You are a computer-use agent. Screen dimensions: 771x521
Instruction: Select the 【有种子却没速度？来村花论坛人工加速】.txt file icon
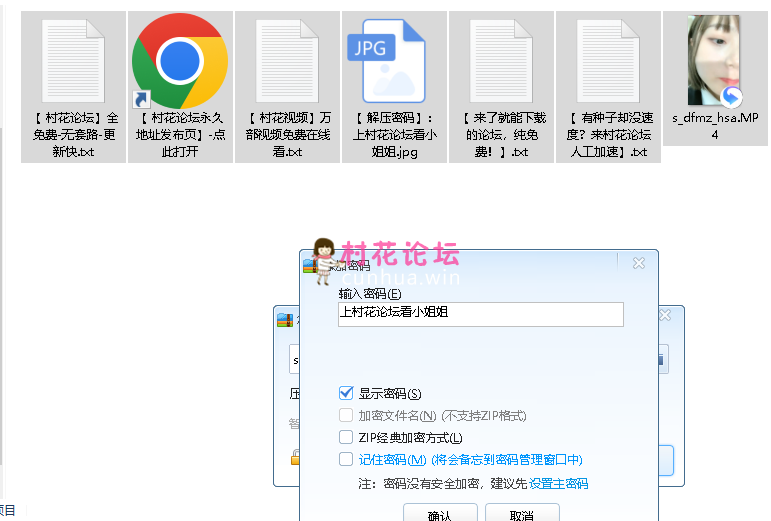tap(608, 60)
